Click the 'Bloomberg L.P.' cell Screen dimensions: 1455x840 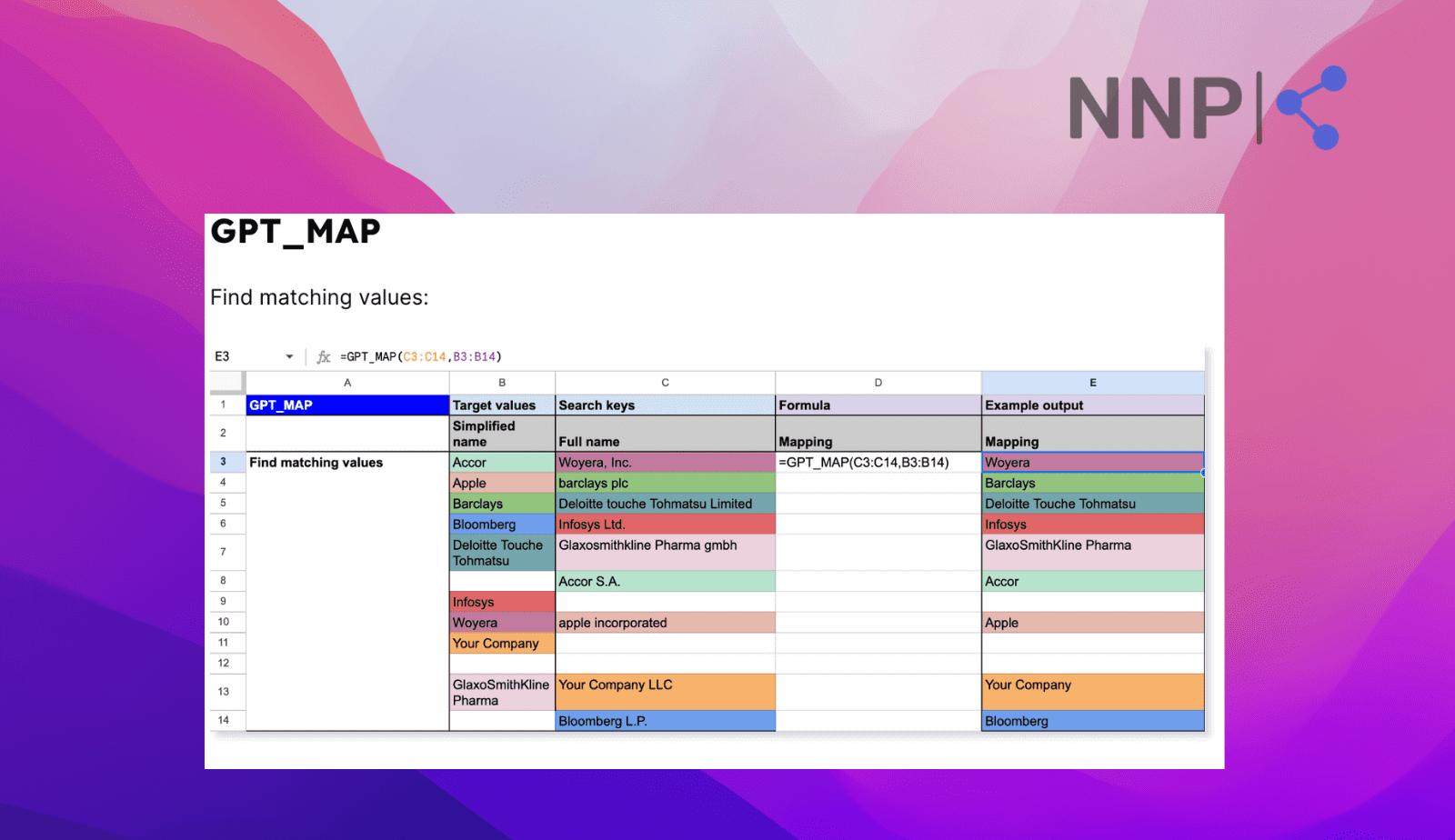pos(665,721)
